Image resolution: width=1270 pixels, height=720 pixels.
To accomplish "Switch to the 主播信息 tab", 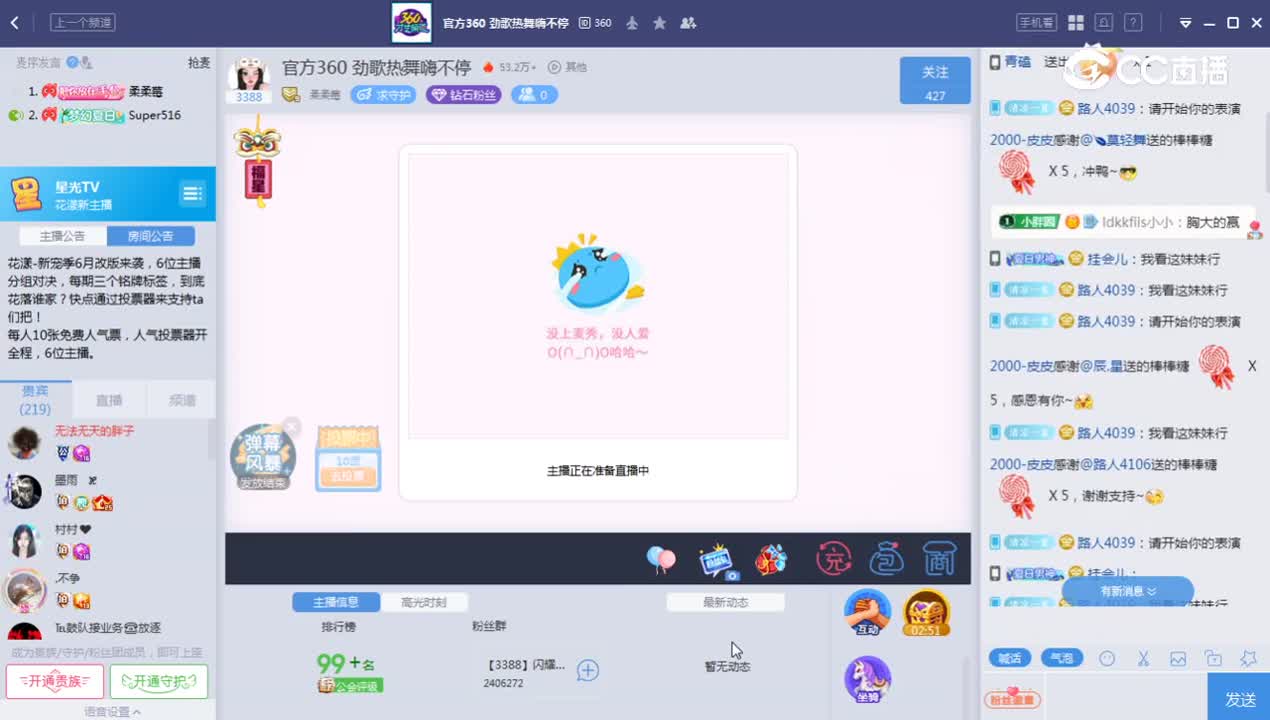I will tap(336, 602).
